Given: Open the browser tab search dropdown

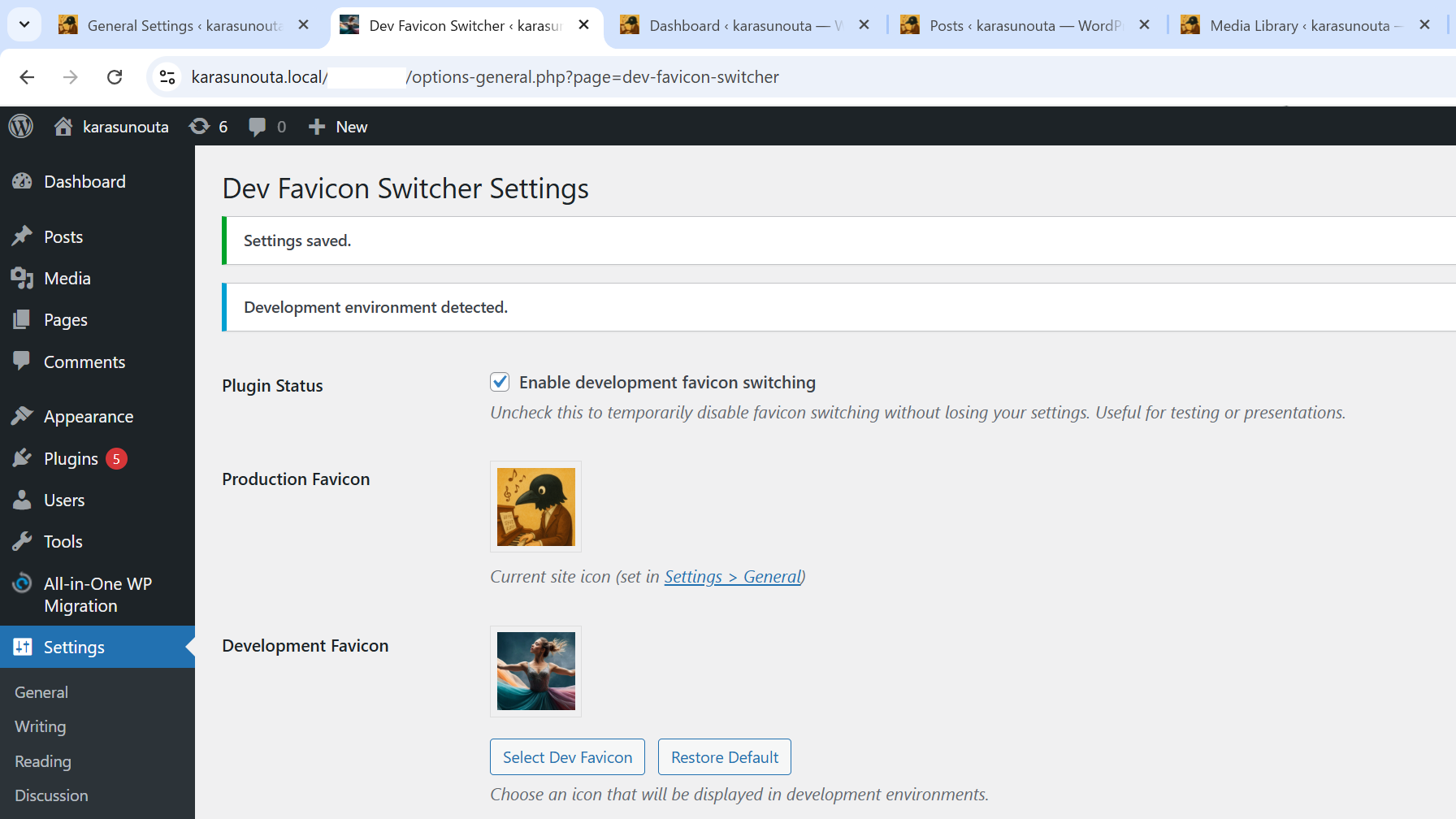Looking at the screenshot, I should 24,24.
